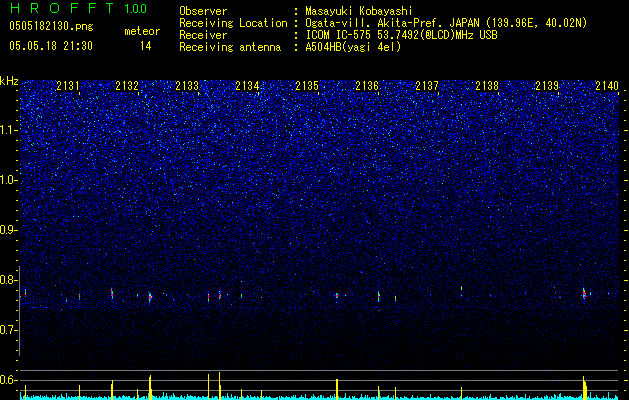This screenshot has height=400, width=629.
Task: Click the 2138 time marker
Action: 487,85
